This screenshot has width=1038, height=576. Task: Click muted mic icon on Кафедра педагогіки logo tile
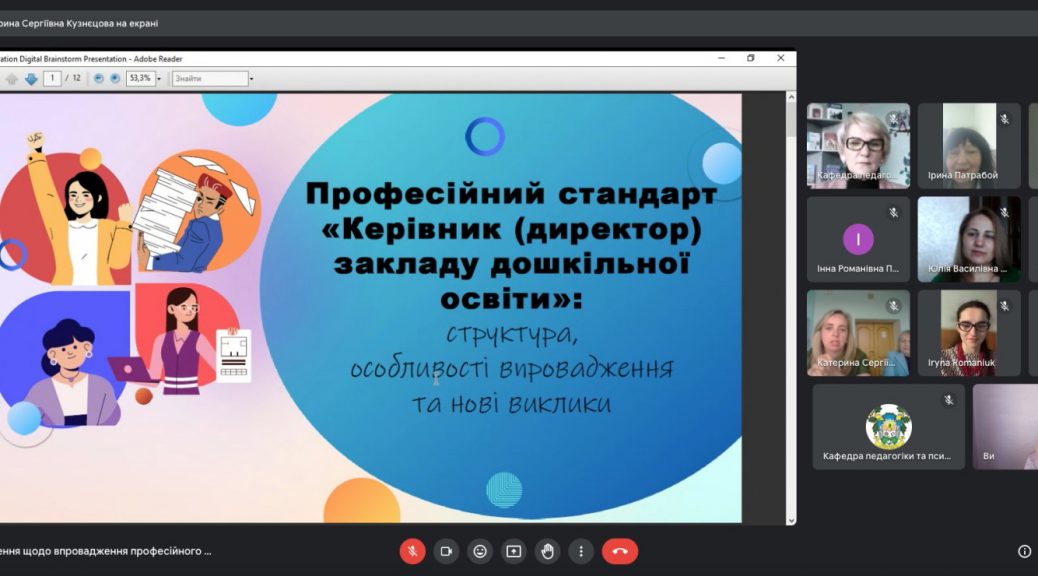coord(949,400)
